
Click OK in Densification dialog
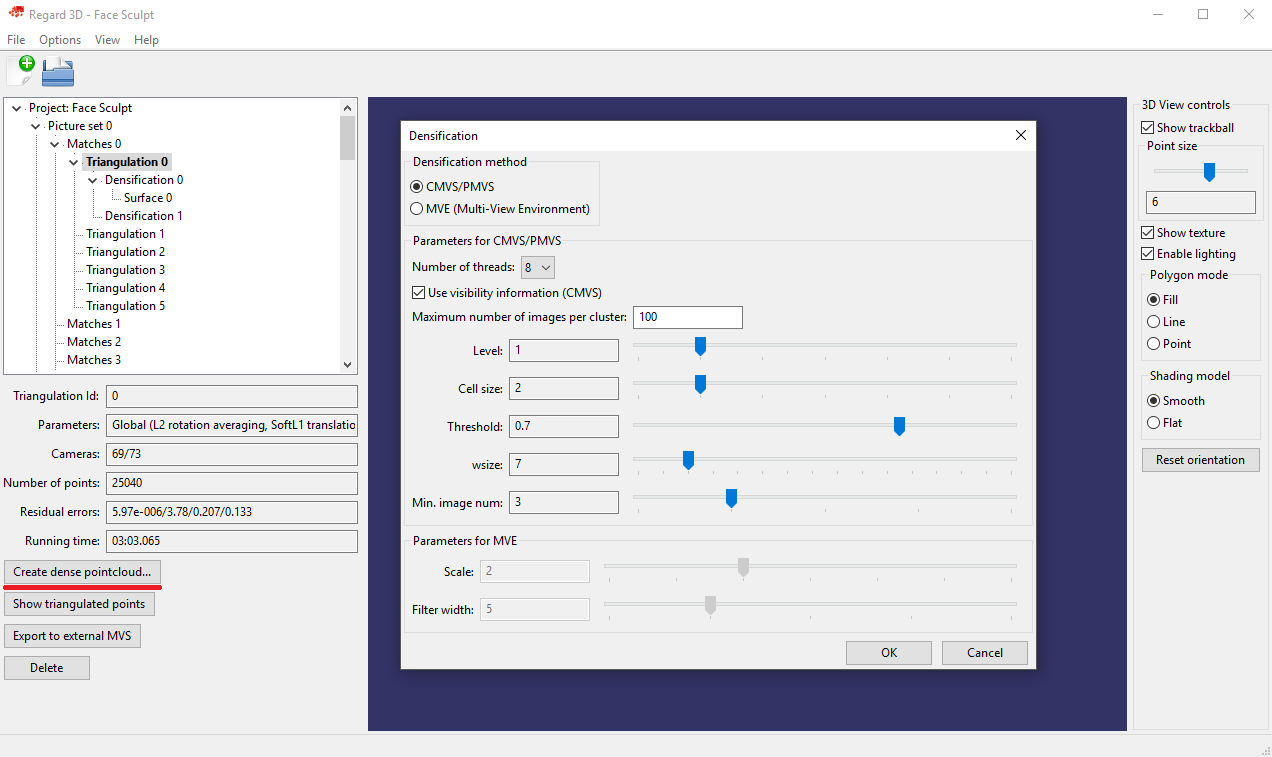[x=889, y=653]
